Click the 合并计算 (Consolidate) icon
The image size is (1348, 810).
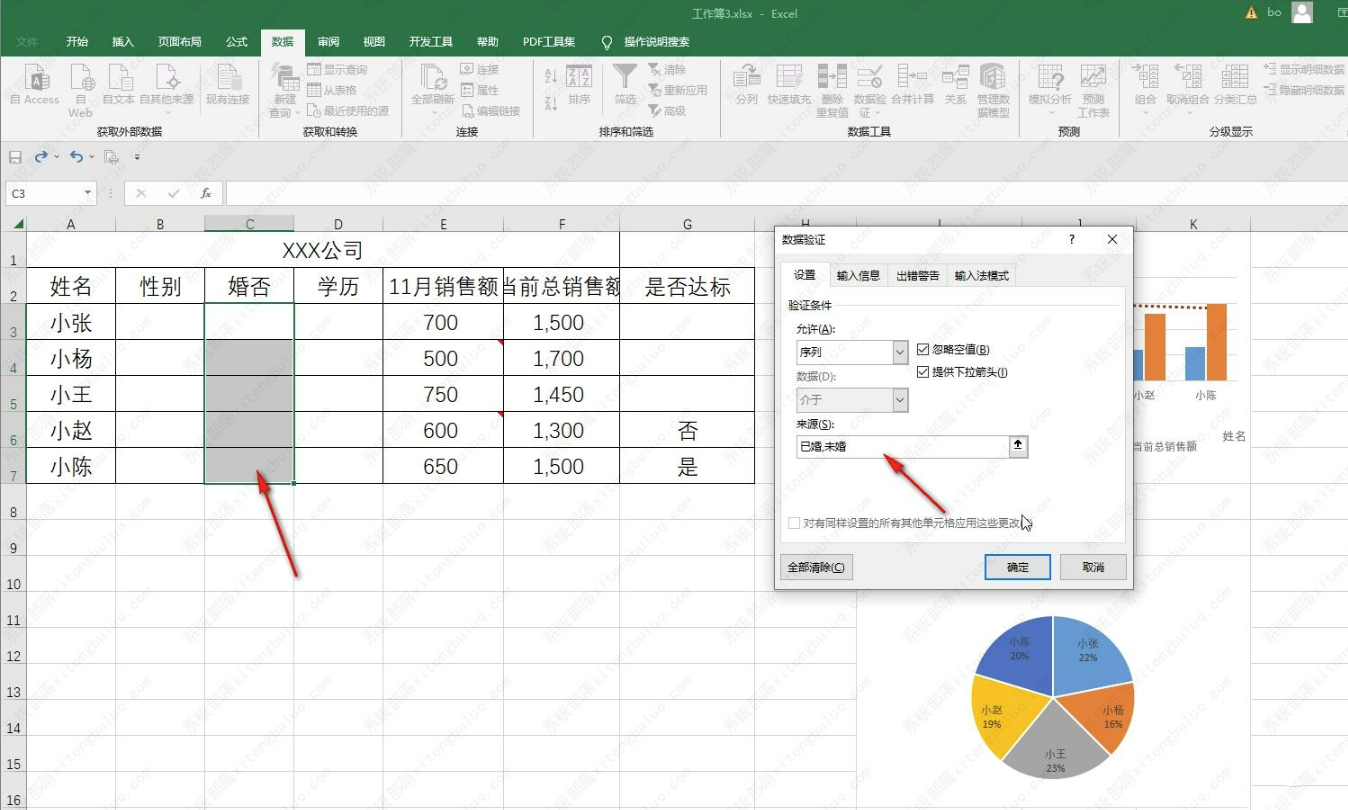point(911,78)
